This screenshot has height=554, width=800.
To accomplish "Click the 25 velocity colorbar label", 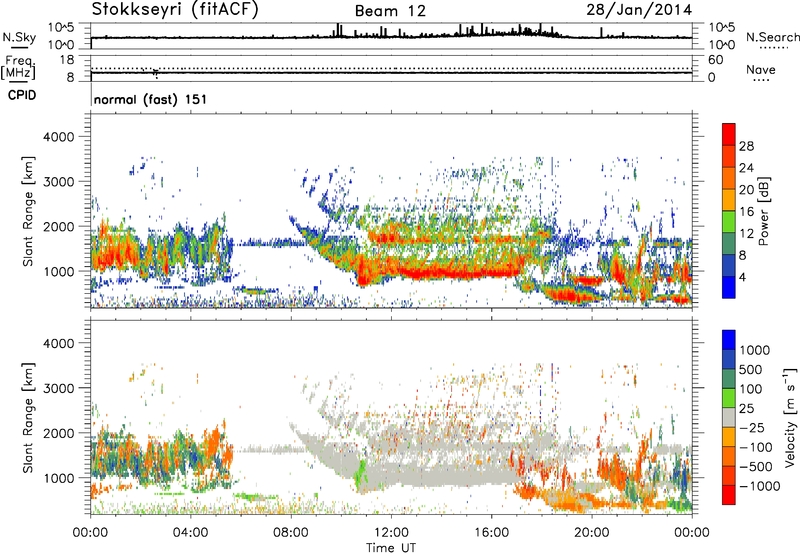I will [746, 409].
